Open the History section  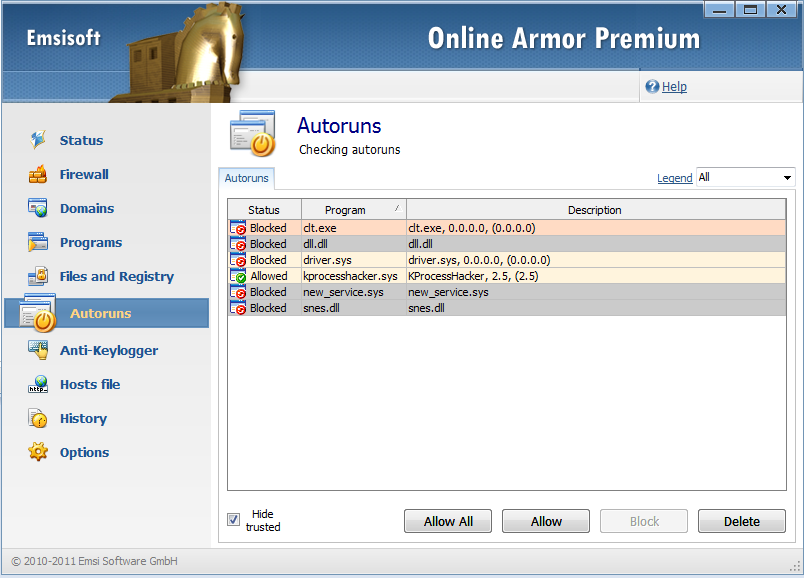(x=84, y=418)
